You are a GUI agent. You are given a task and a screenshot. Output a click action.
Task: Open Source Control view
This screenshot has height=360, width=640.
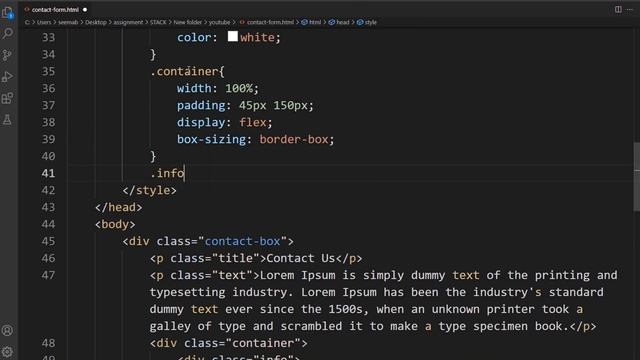pyautogui.click(x=7, y=55)
